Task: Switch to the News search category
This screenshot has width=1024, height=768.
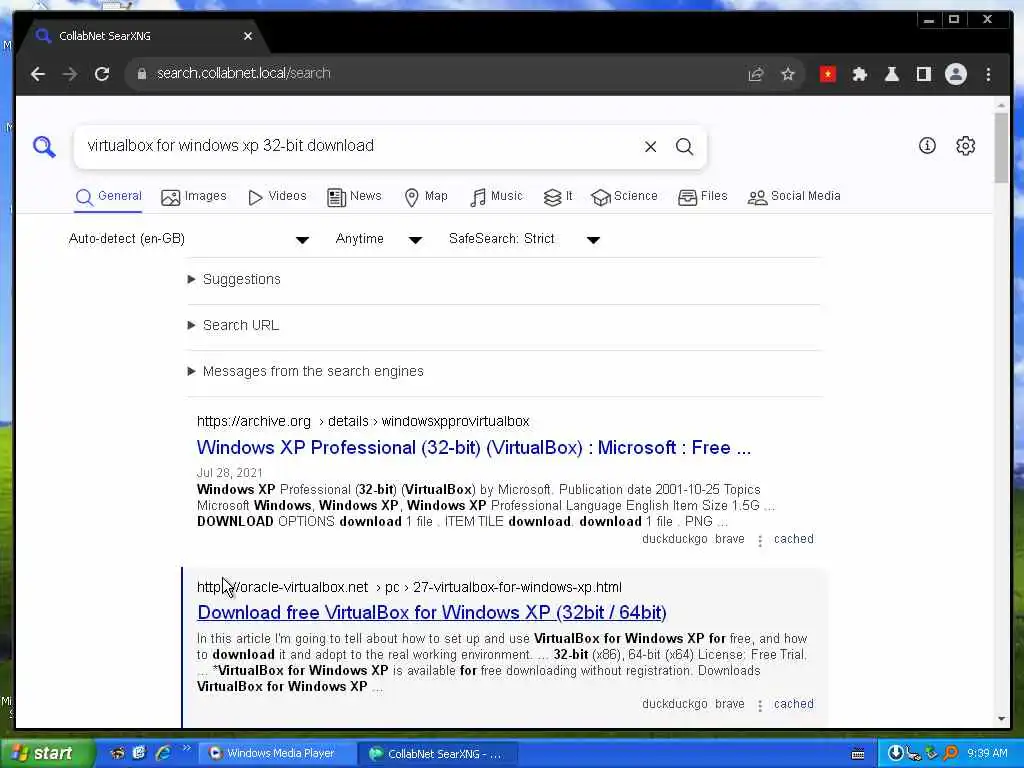Action: (354, 197)
